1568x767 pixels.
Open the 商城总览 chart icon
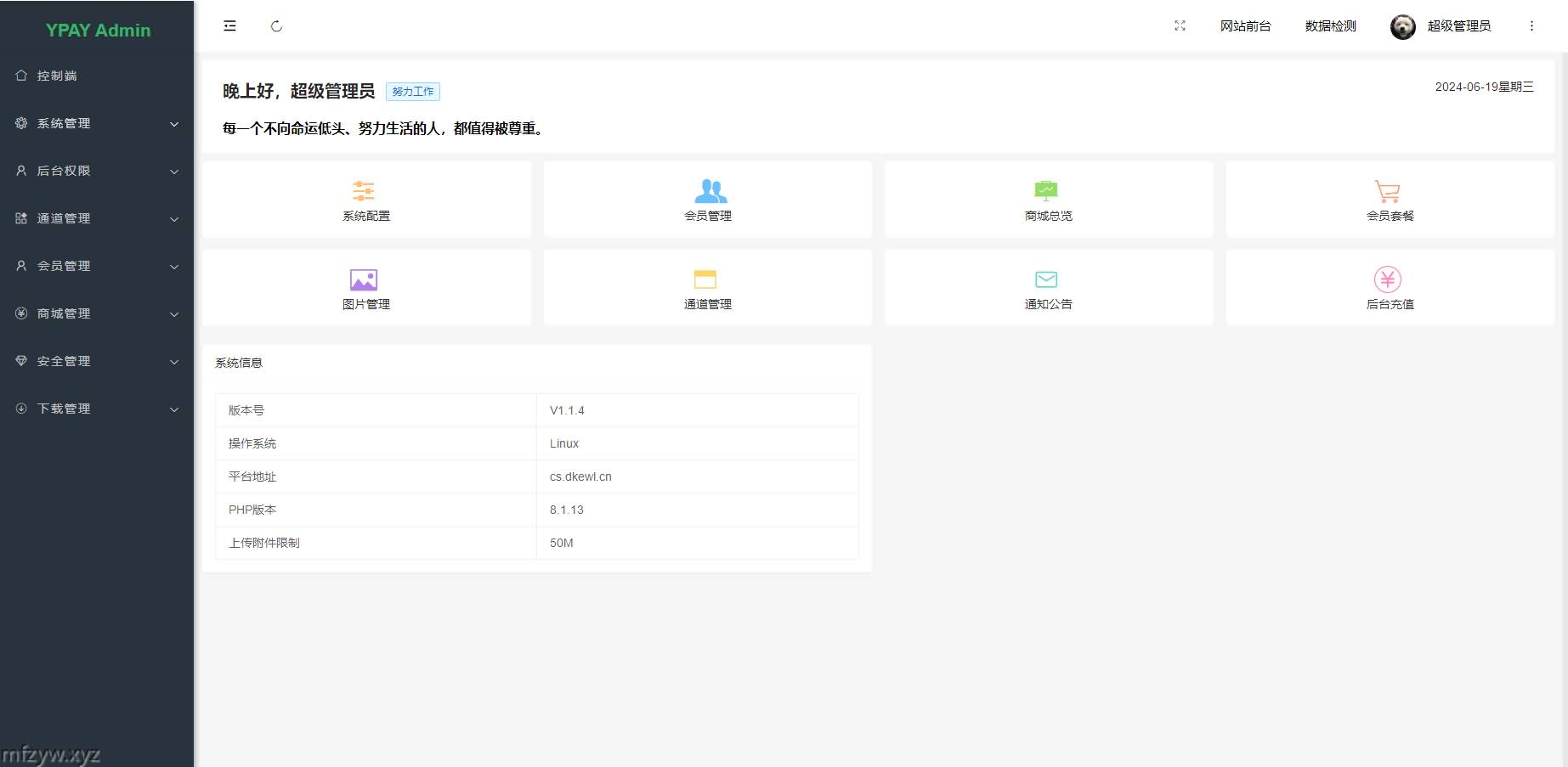(1046, 191)
